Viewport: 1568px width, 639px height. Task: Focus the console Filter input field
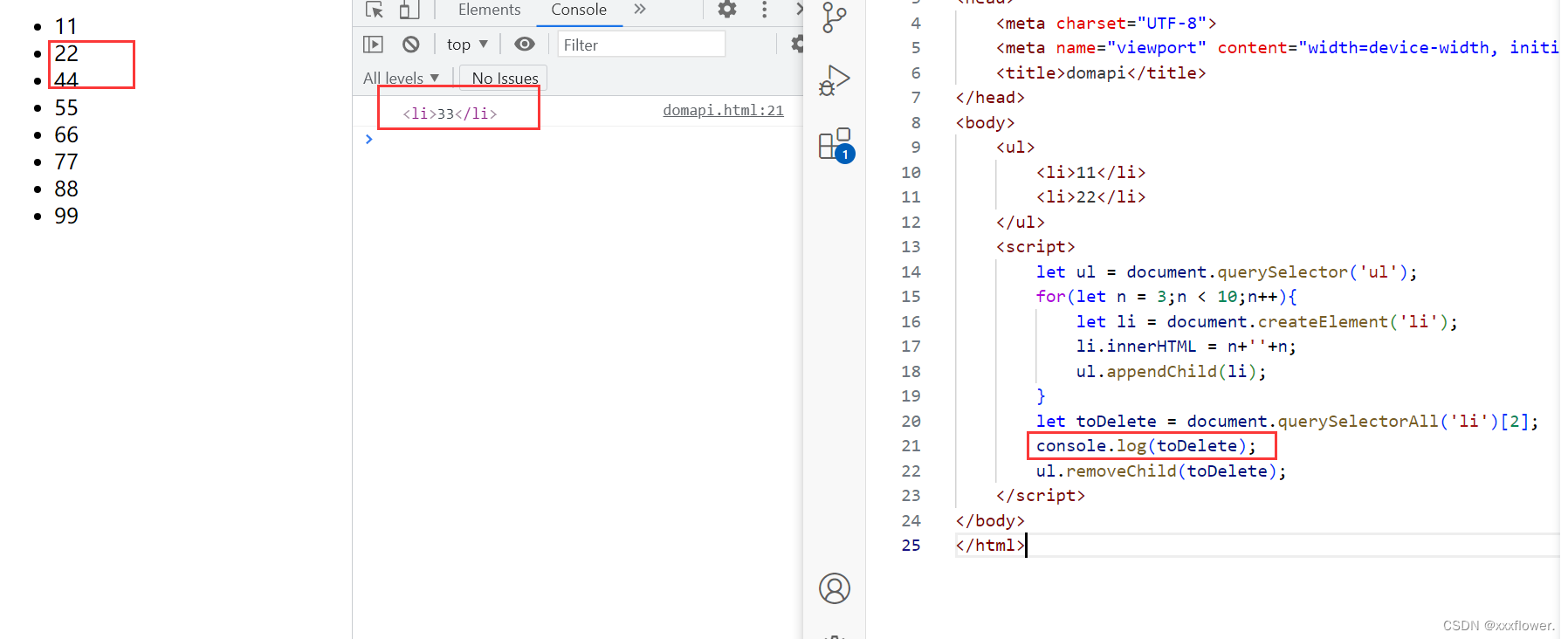click(642, 45)
